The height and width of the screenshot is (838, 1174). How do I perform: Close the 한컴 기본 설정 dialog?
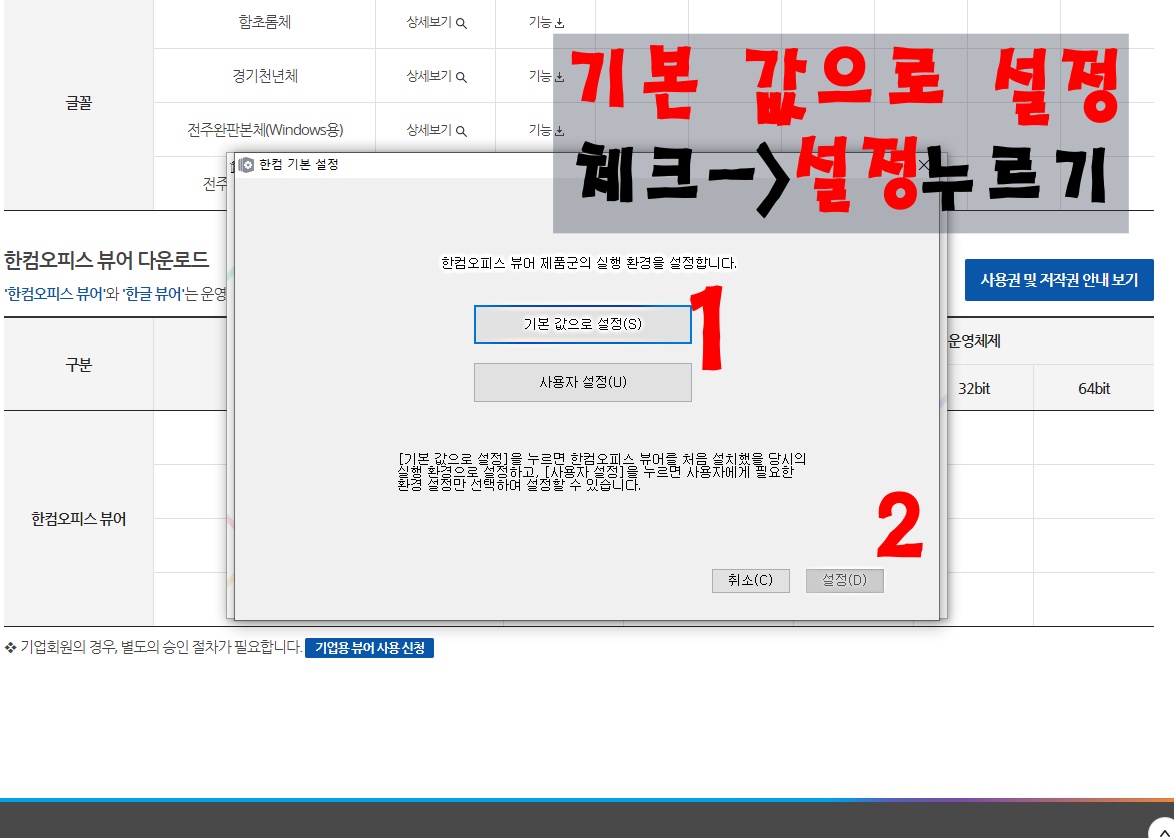924,165
